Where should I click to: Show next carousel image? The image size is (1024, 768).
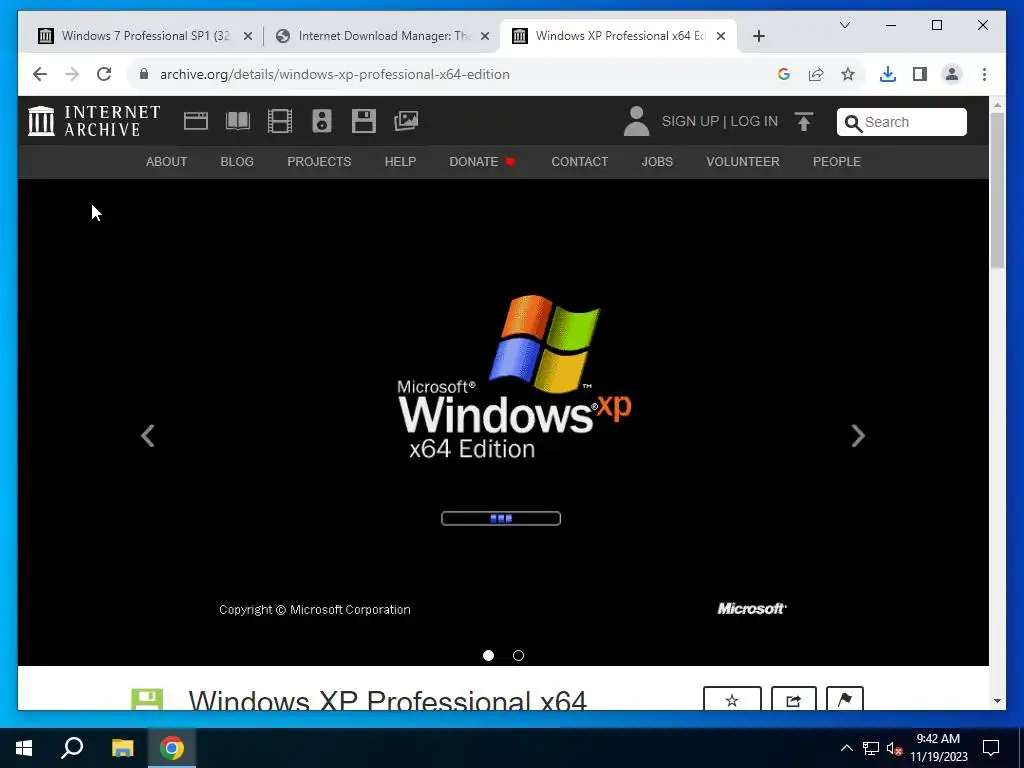(x=858, y=436)
